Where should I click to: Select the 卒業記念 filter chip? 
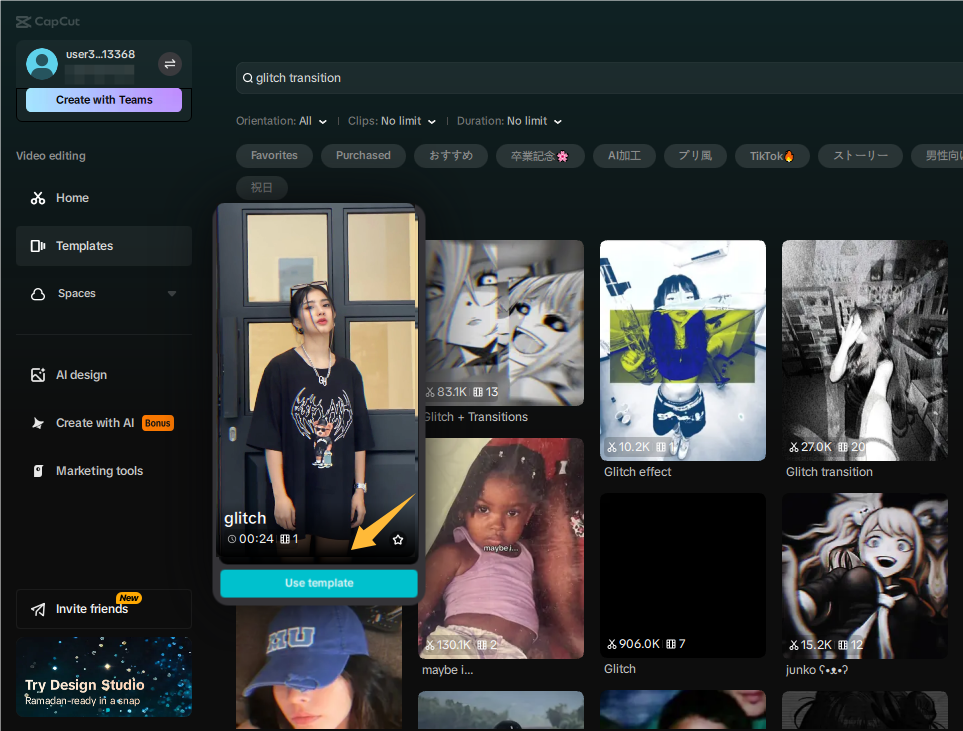pyautogui.click(x=540, y=155)
